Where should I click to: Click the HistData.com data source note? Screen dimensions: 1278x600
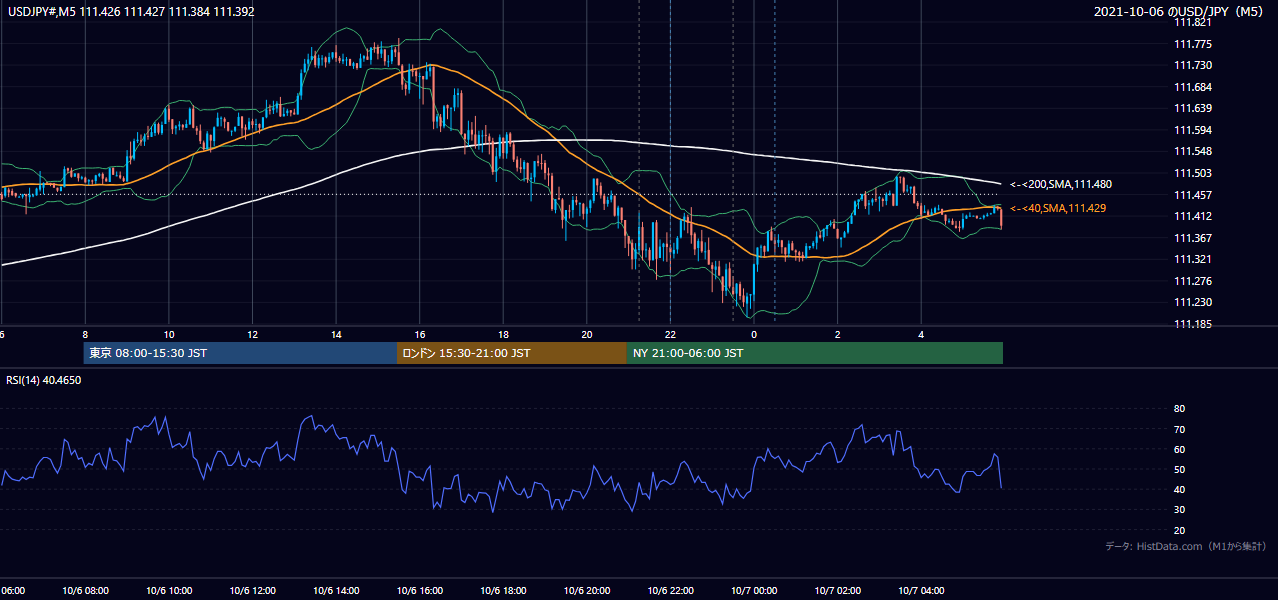(x=1186, y=546)
